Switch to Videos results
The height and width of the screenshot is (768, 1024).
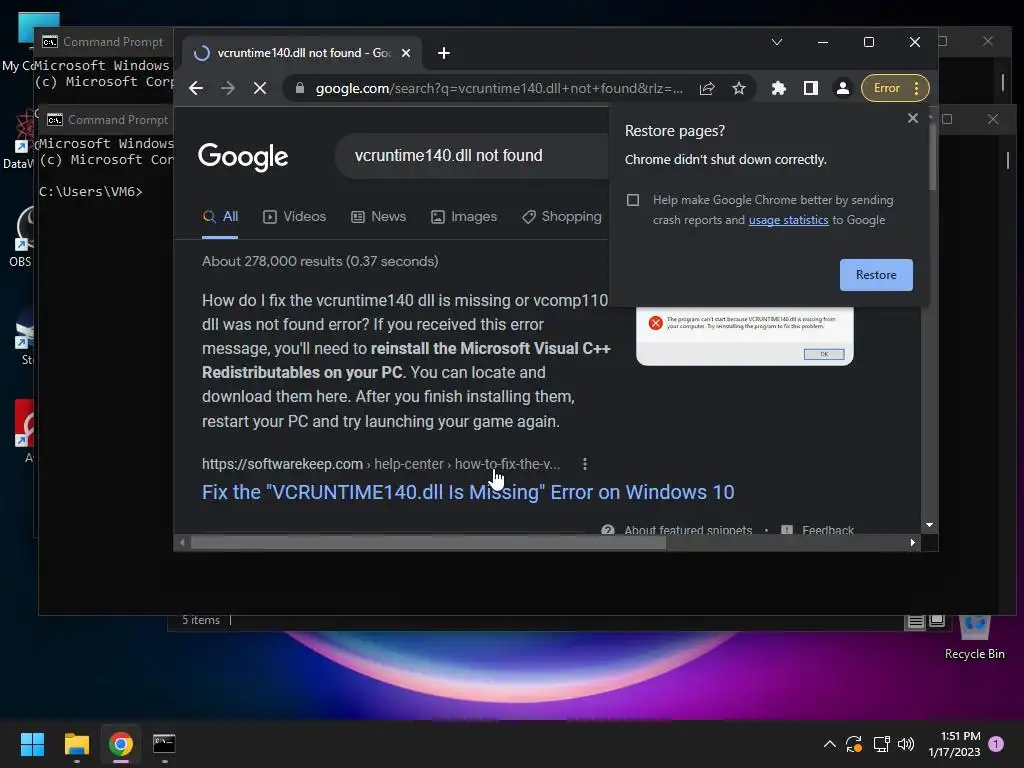point(294,217)
